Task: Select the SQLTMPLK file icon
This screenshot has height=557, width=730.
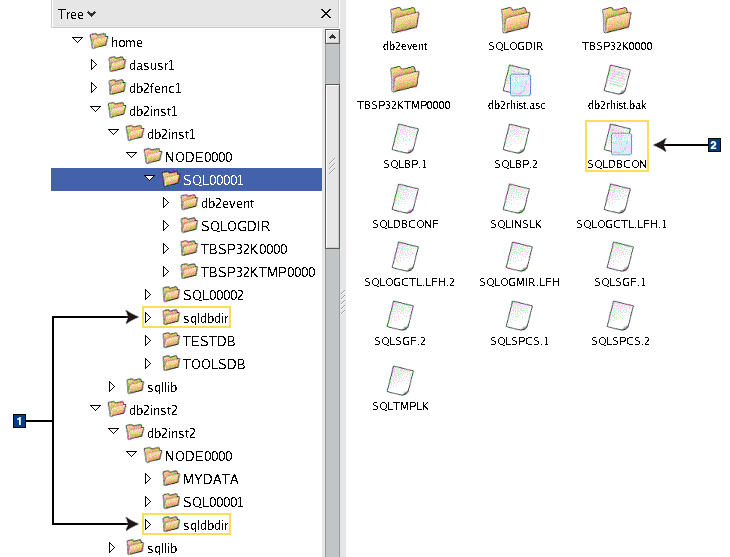Action: click(x=400, y=380)
